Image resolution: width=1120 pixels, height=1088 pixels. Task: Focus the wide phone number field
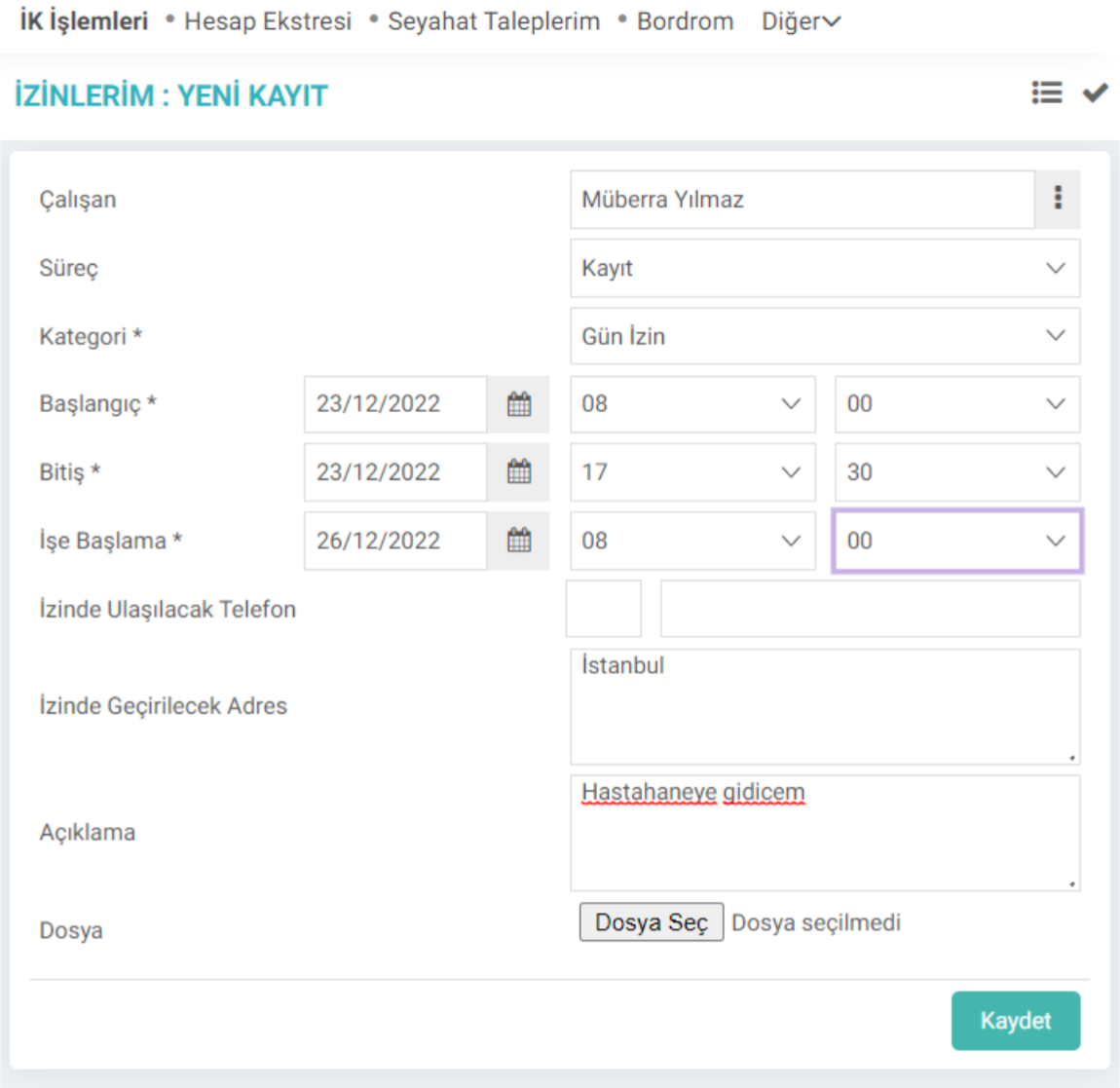tap(870, 609)
